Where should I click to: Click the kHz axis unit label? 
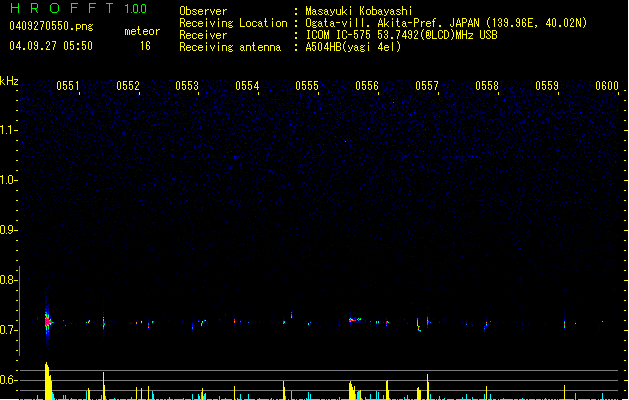point(9,81)
